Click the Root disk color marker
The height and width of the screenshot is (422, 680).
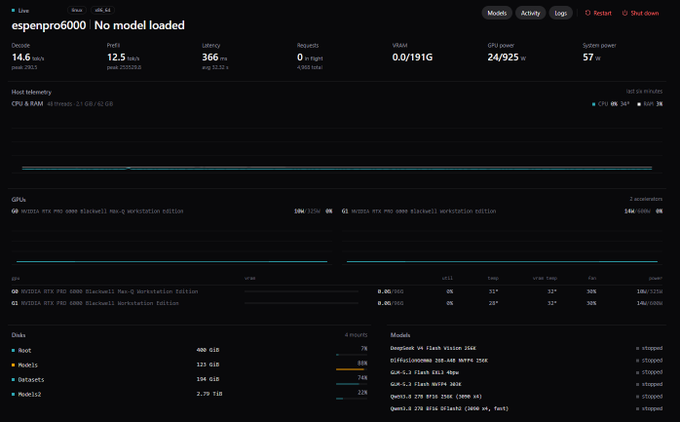coord(13,350)
